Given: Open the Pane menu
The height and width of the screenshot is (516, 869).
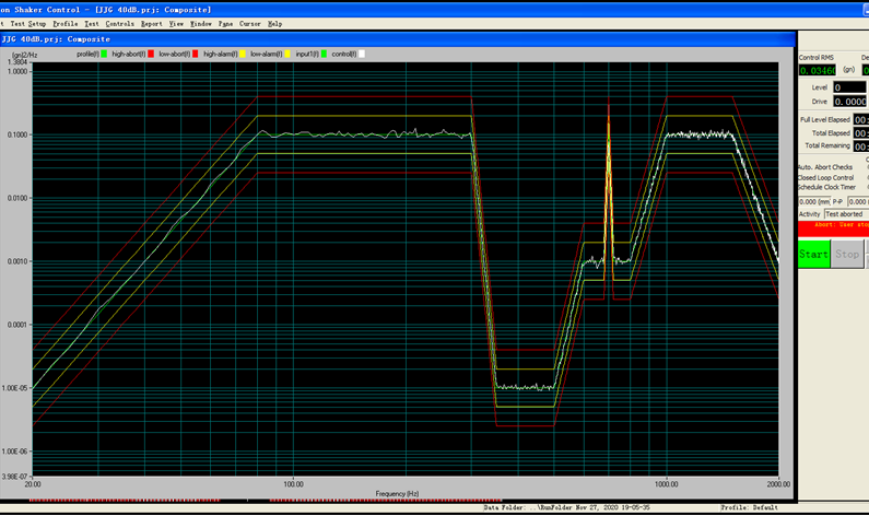Looking at the screenshot, I should point(226,24).
